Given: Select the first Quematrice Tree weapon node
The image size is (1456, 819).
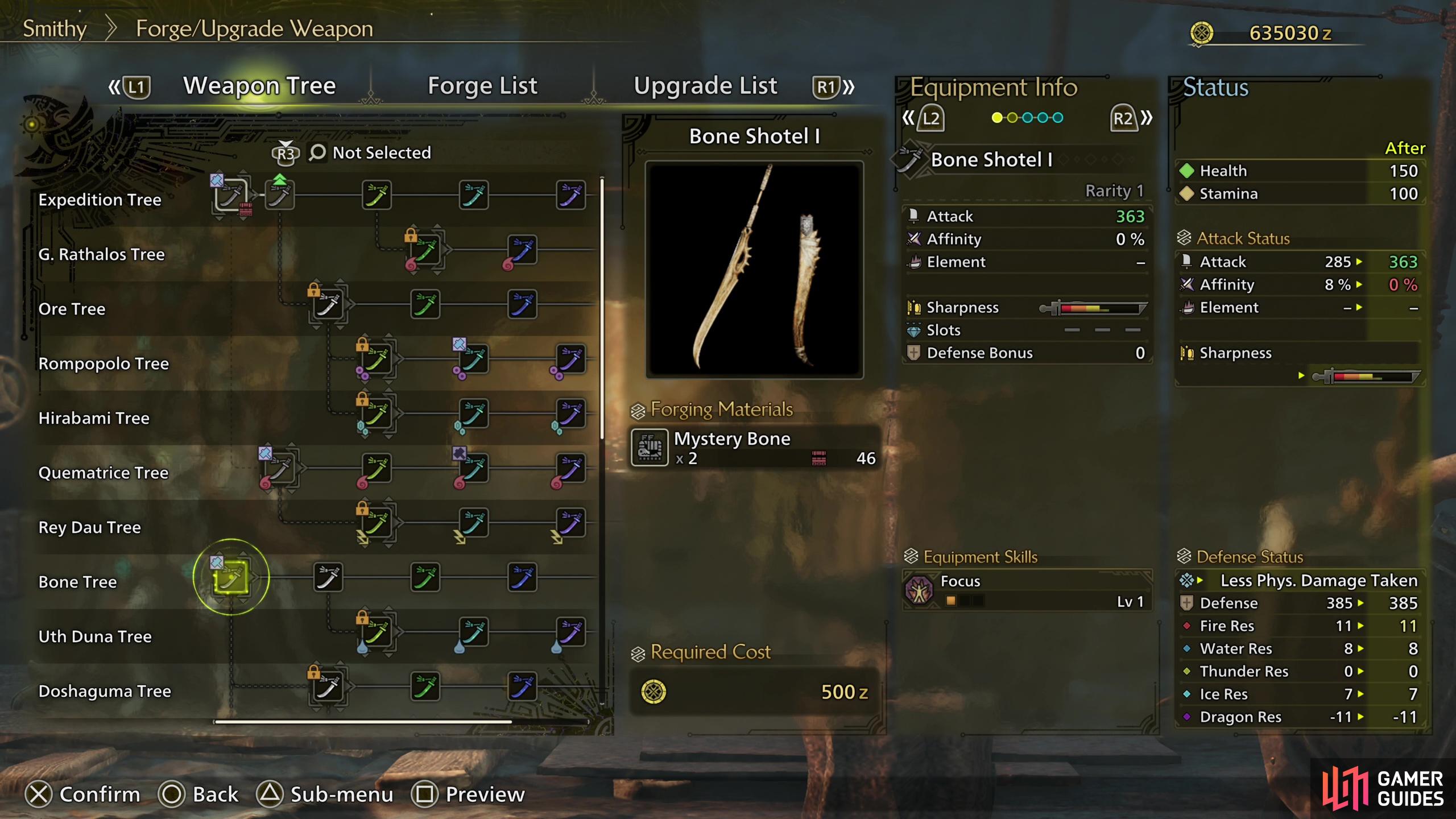Looking at the screenshot, I should 279,469.
